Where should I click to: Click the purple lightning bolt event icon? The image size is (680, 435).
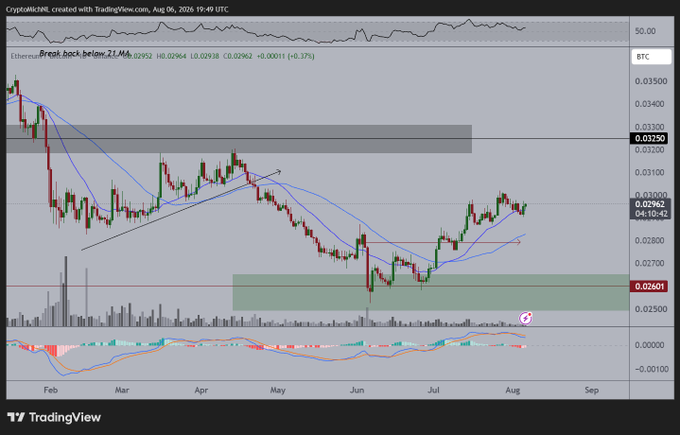point(526,318)
